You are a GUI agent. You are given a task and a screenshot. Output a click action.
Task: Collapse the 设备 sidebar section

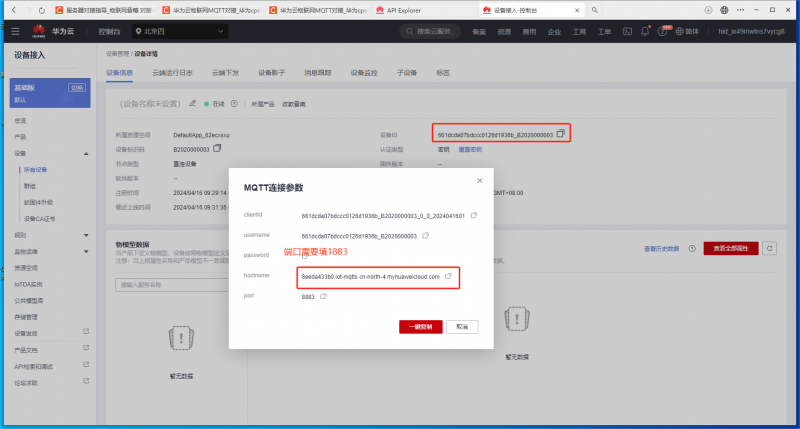[84, 153]
